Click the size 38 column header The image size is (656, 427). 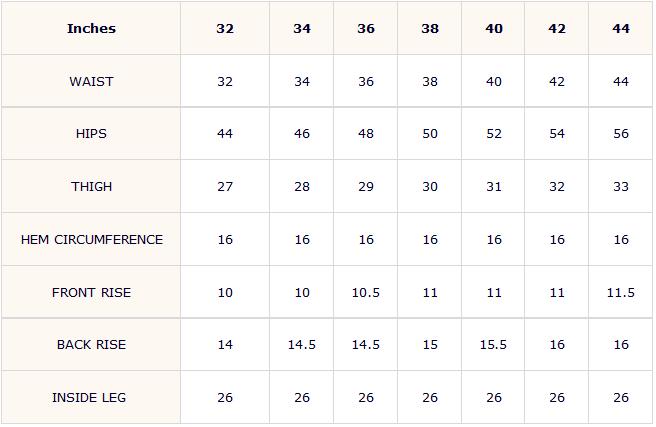pos(430,28)
